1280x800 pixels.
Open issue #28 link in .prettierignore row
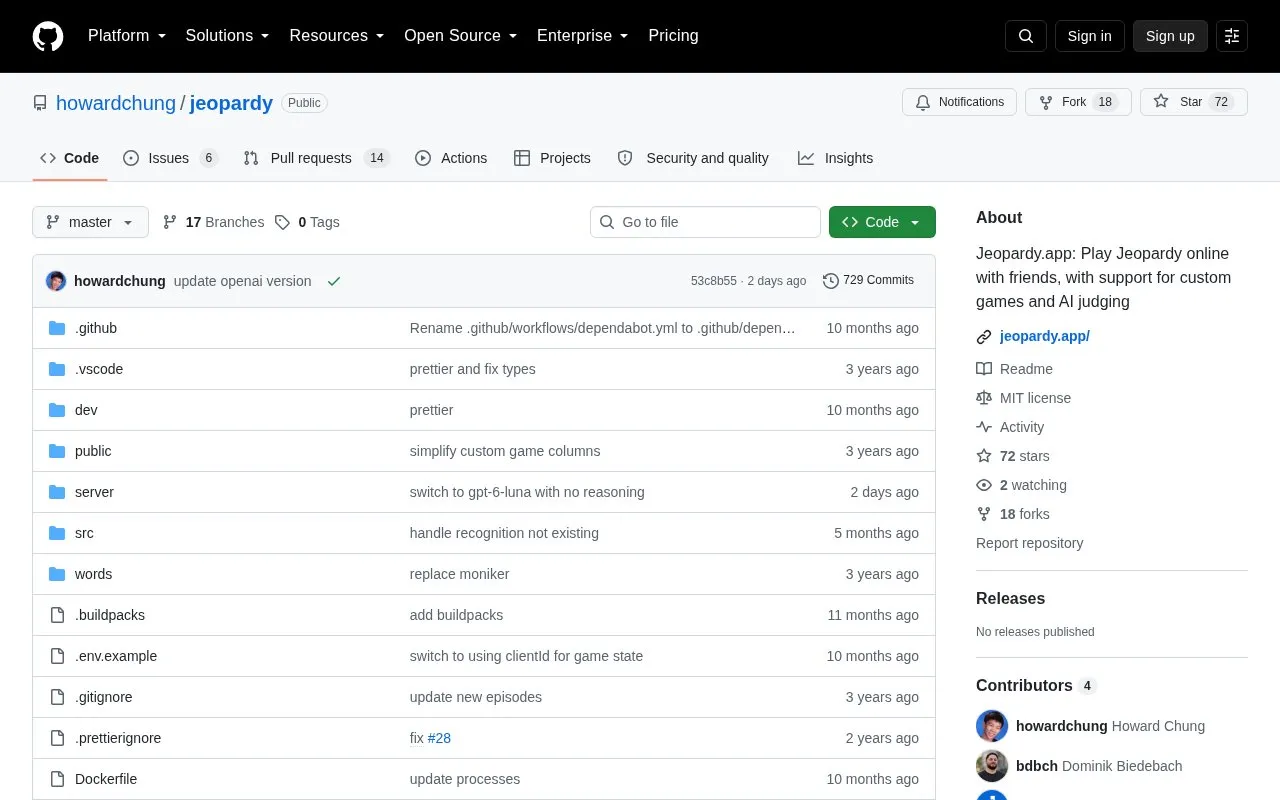point(439,738)
